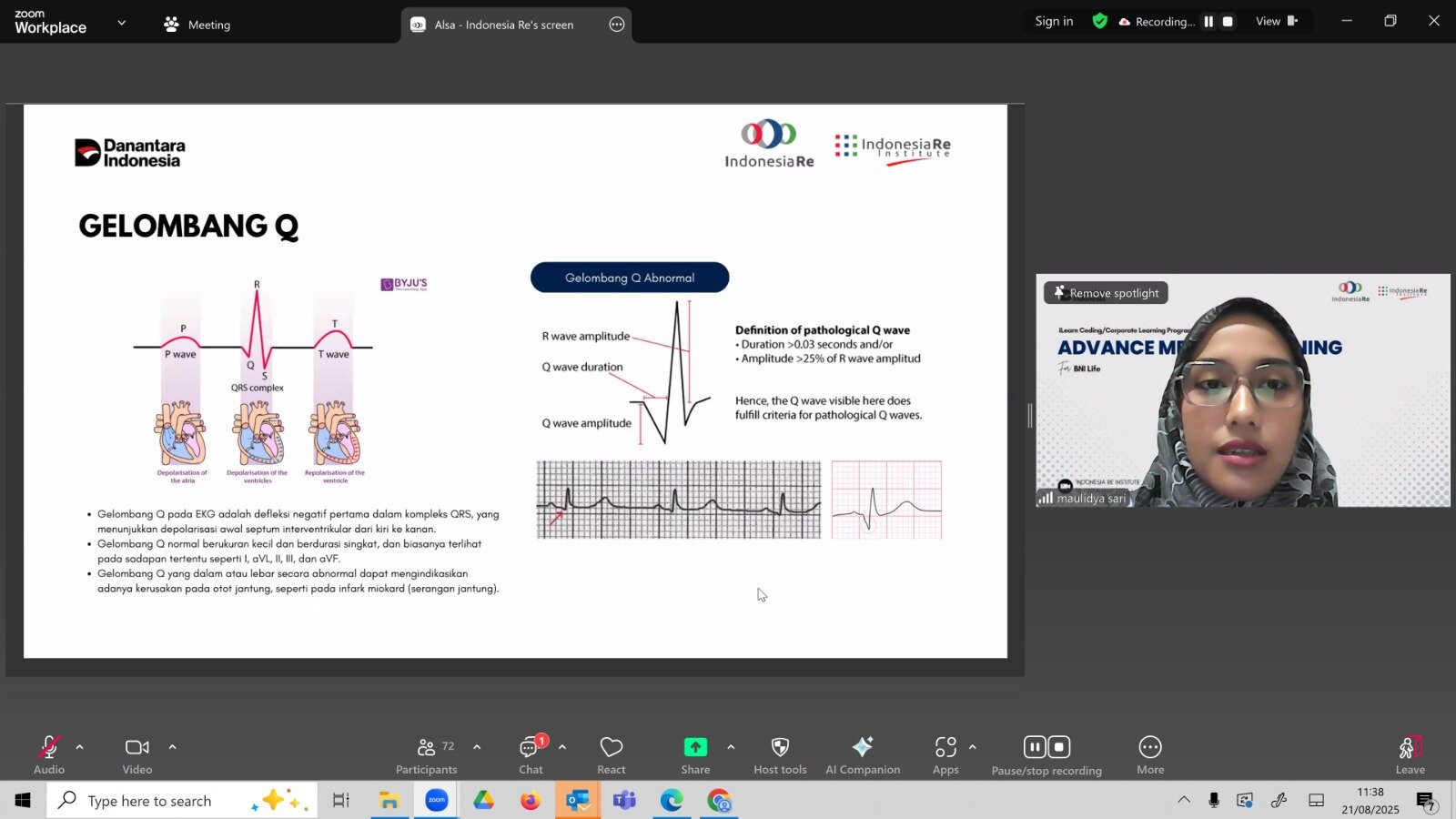
Task: Click the Sign in button
Action: pyautogui.click(x=1054, y=22)
